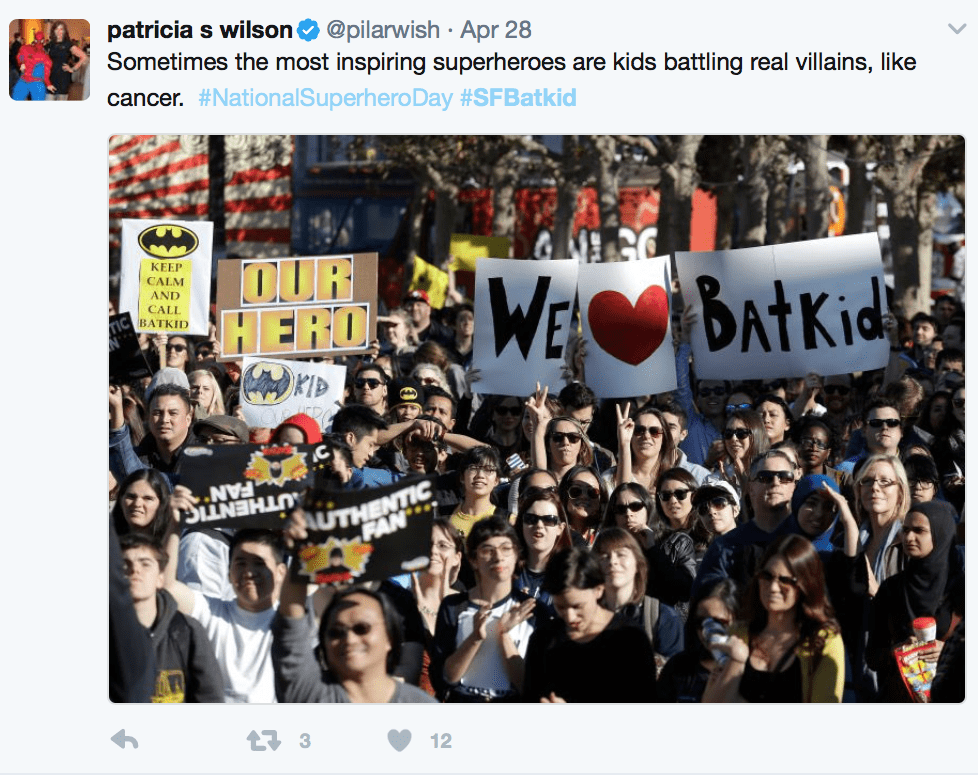
Task: View the retweet count of 3
Action: point(304,741)
